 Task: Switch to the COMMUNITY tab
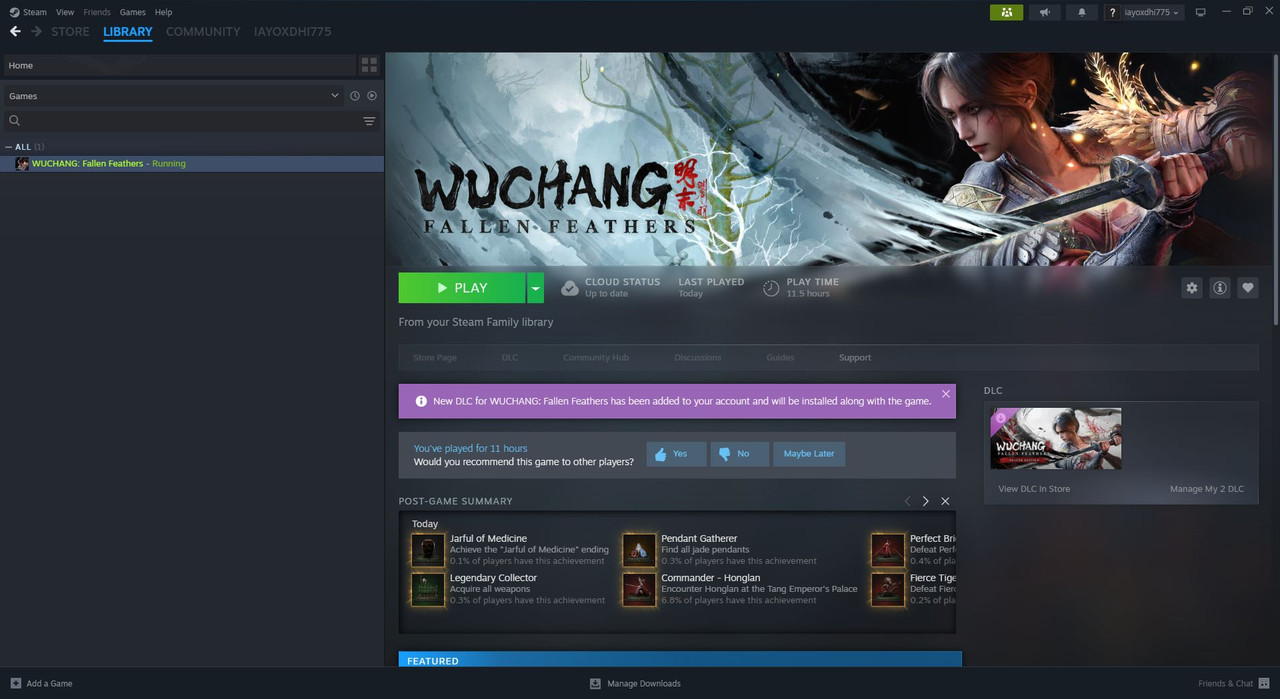coord(203,32)
